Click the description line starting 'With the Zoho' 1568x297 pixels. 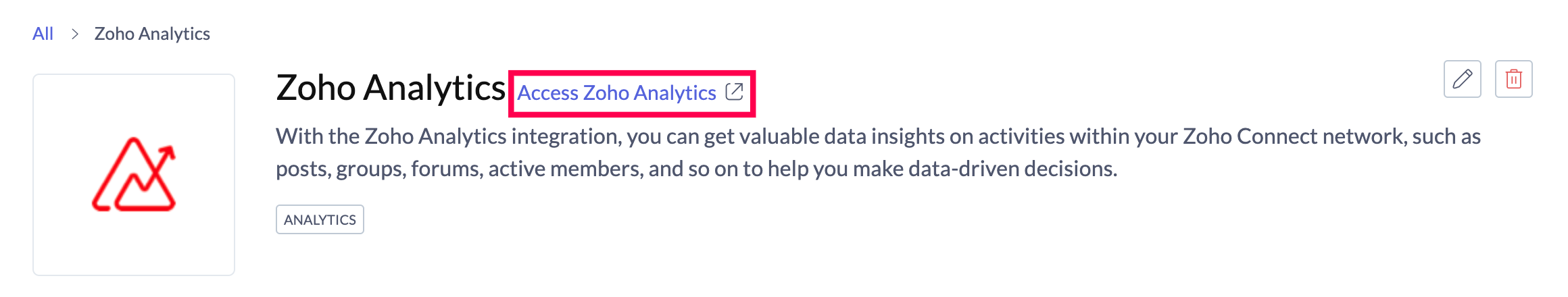tap(877, 136)
